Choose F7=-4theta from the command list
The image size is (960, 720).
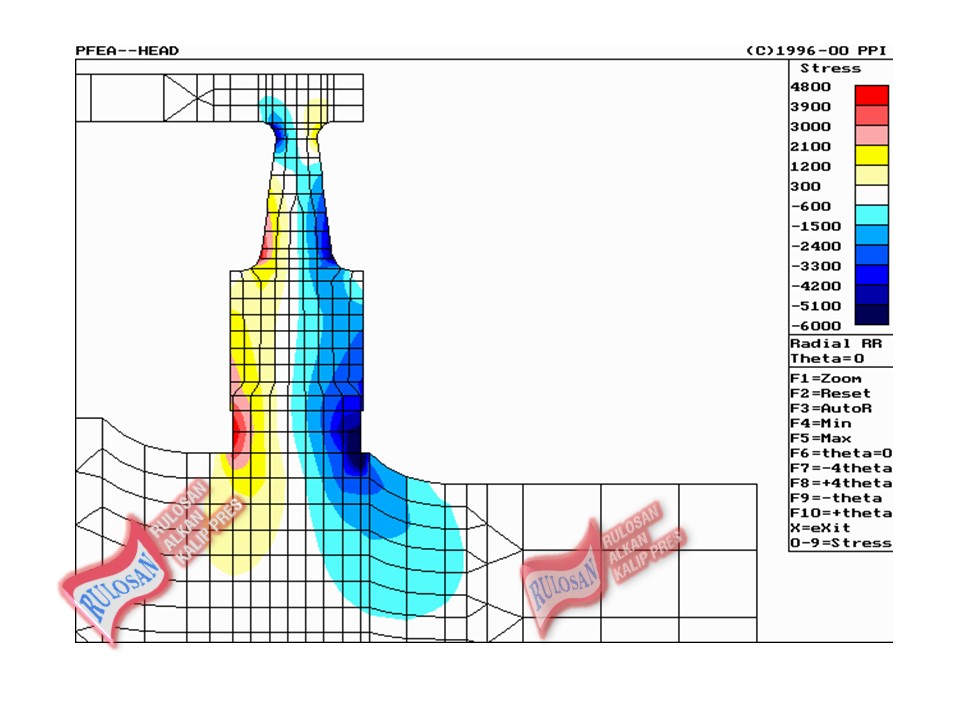pyautogui.click(x=840, y=468)
